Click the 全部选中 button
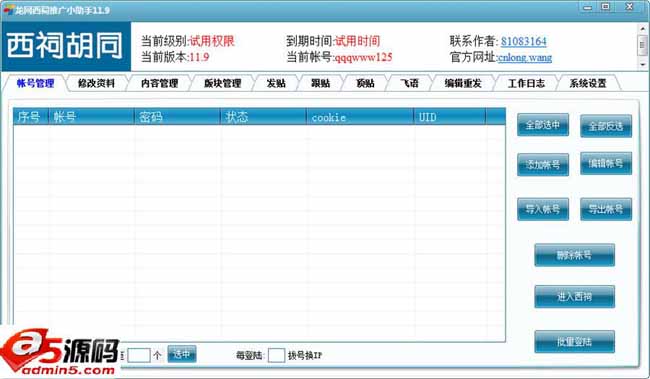 point(543,125)
